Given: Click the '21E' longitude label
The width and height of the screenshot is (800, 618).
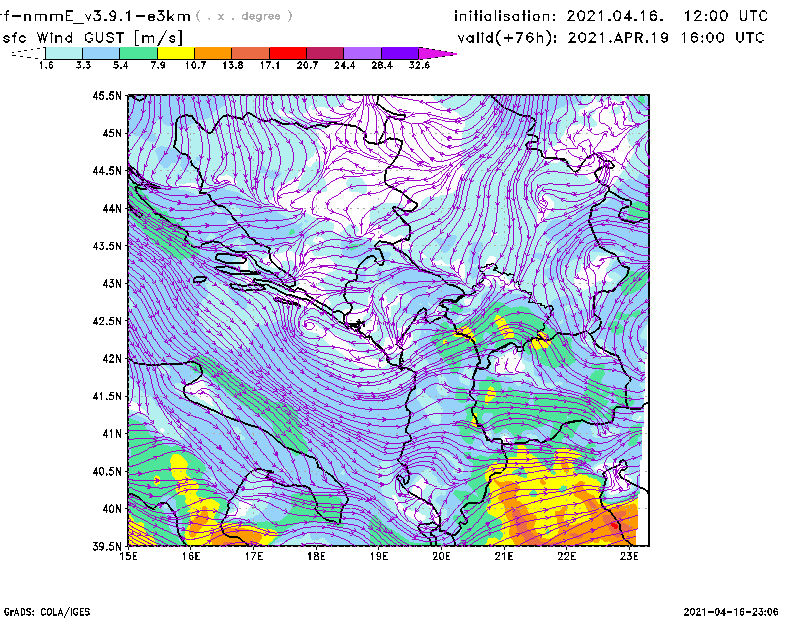Looking at the screenshot, I should pos(504,556).
